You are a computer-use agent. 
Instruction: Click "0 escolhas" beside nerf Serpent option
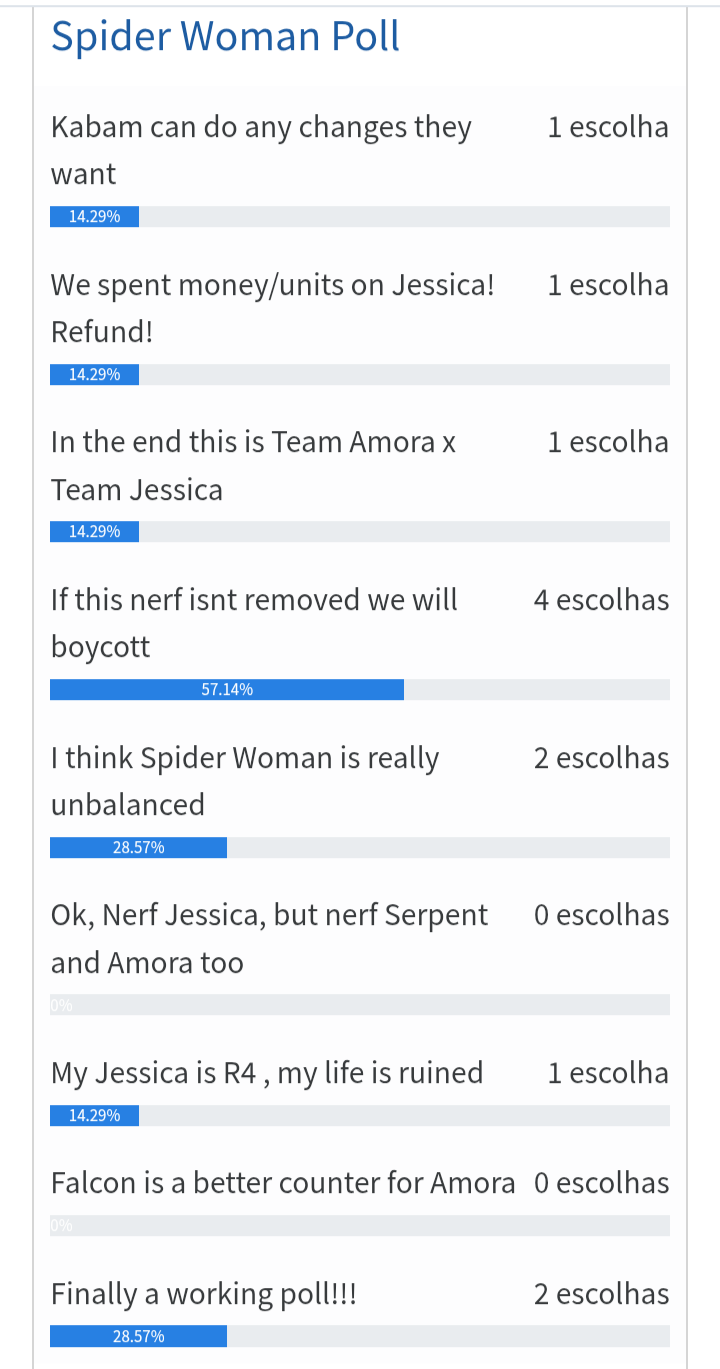pos(601,915)
